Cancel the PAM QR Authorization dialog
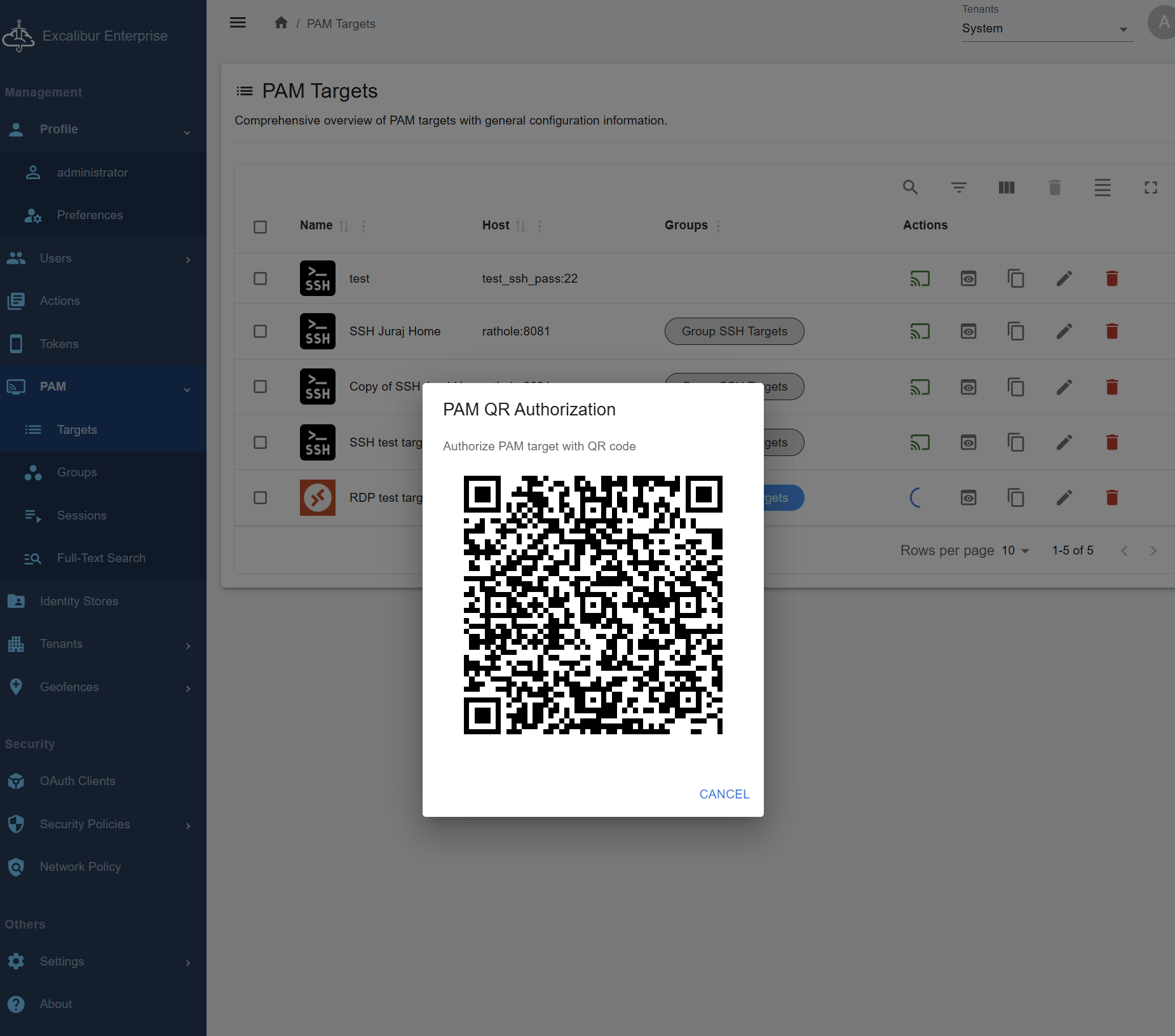 click(x=724, y=794)
